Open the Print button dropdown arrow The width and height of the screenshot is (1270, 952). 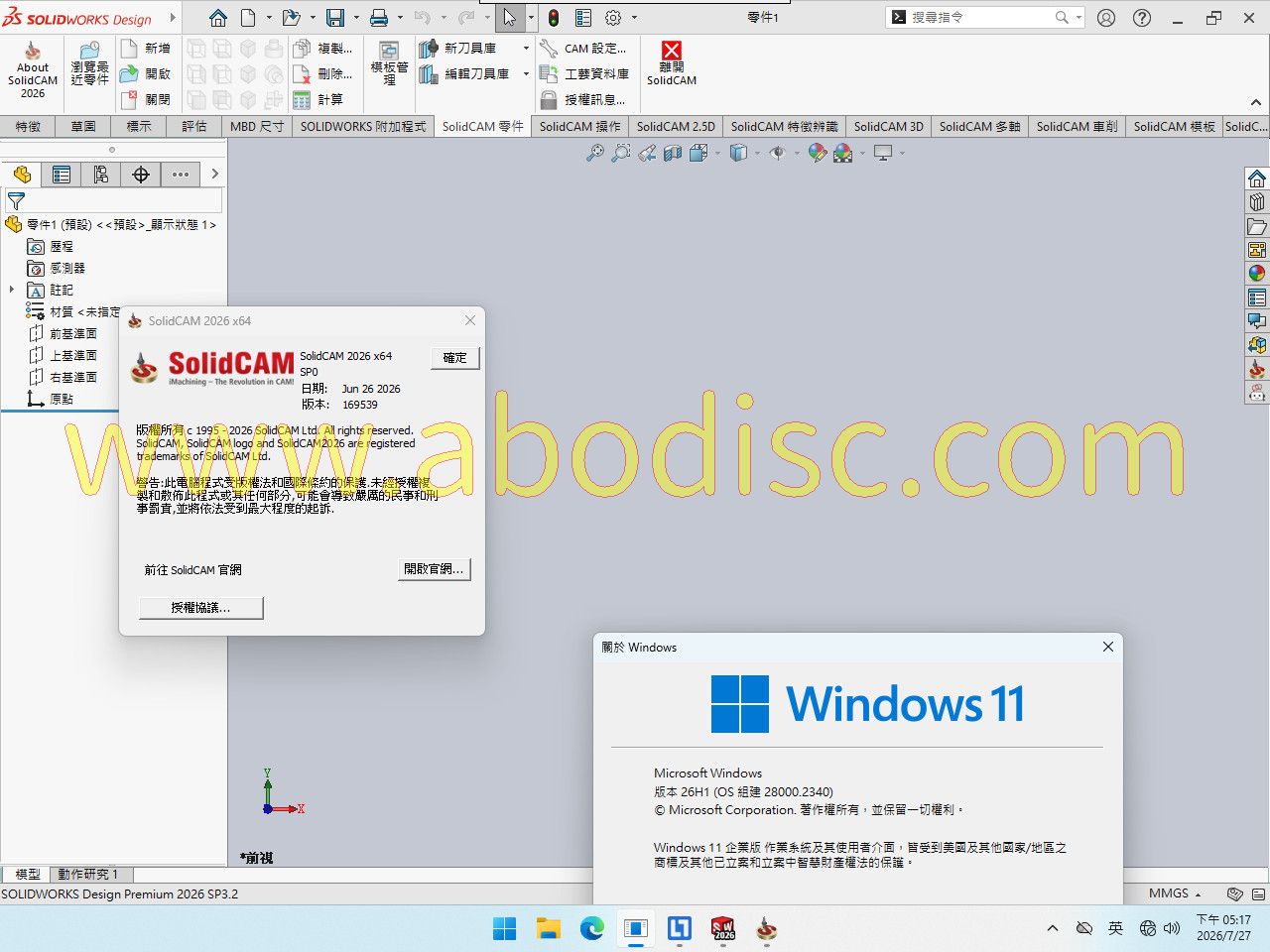click(x=400, y=18)
